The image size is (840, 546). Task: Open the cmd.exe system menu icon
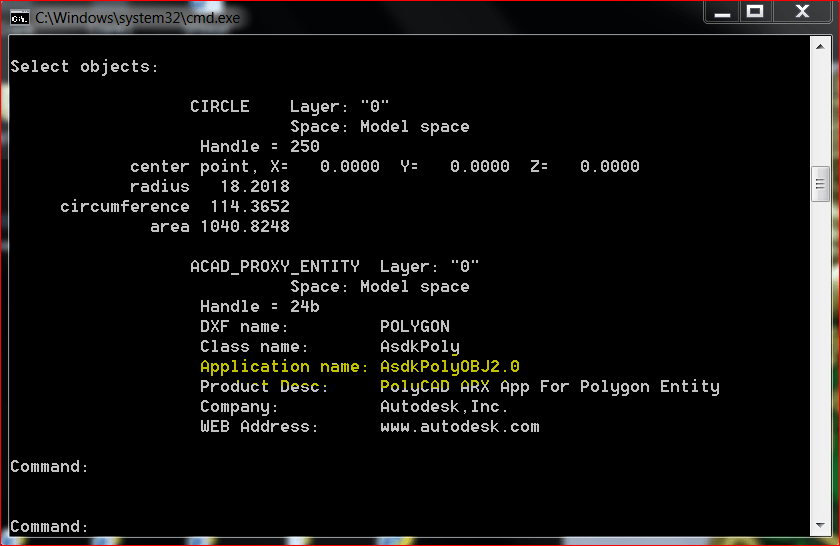pos(19,18)
